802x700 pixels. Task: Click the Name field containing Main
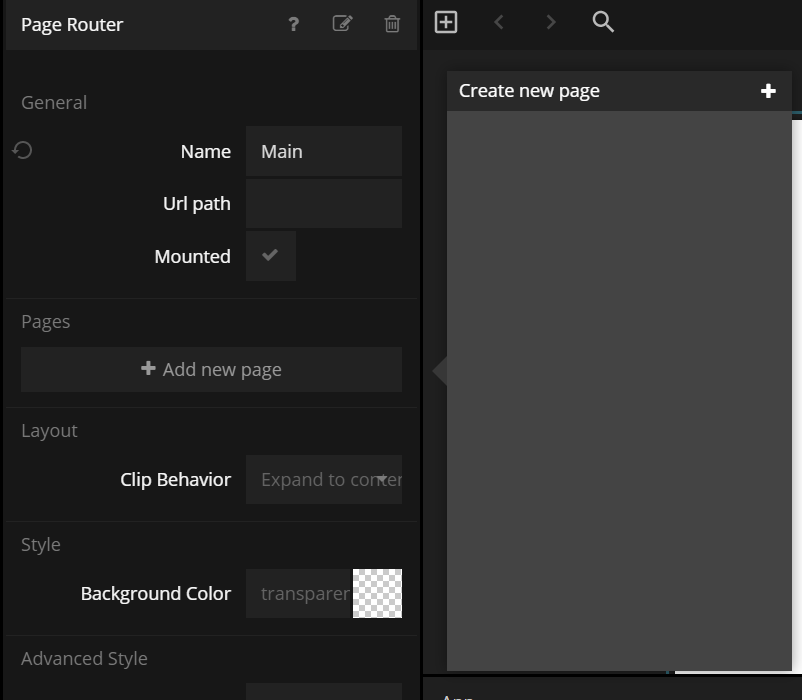pyautogui.click(x=323, y=152)
